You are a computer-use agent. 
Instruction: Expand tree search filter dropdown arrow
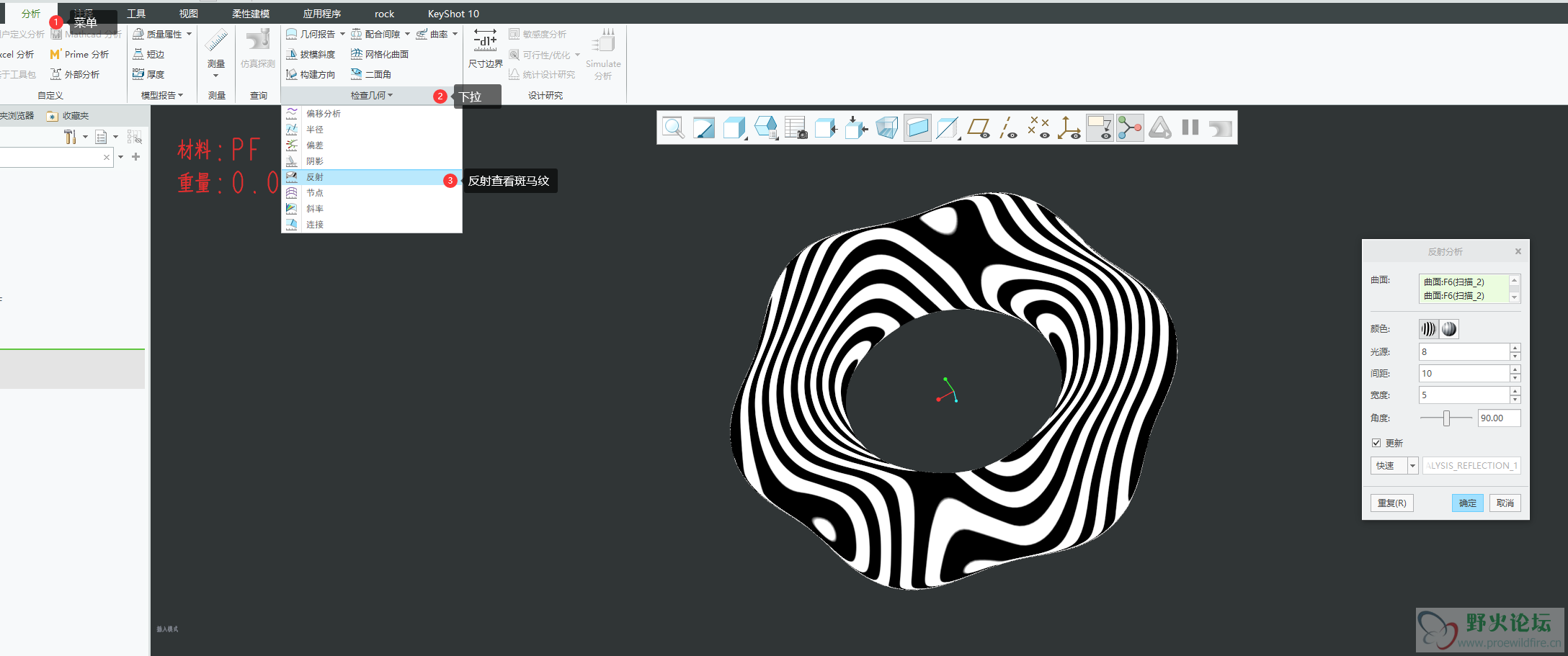coord(120,157)
